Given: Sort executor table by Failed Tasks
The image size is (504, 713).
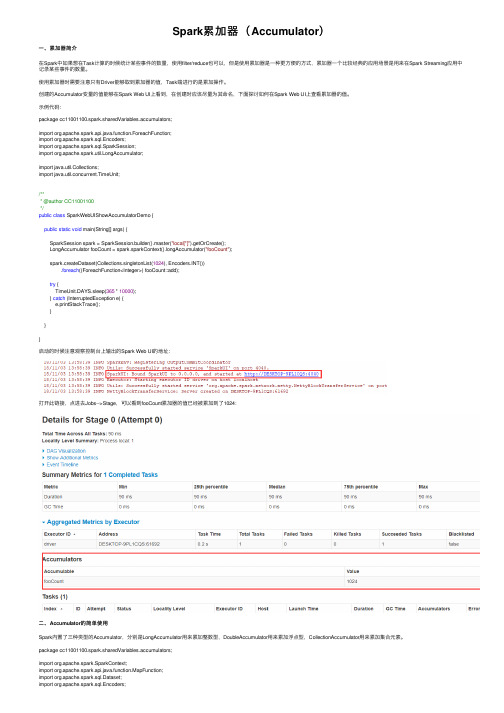Looking at the screenshot, I should tap(298, 534).
